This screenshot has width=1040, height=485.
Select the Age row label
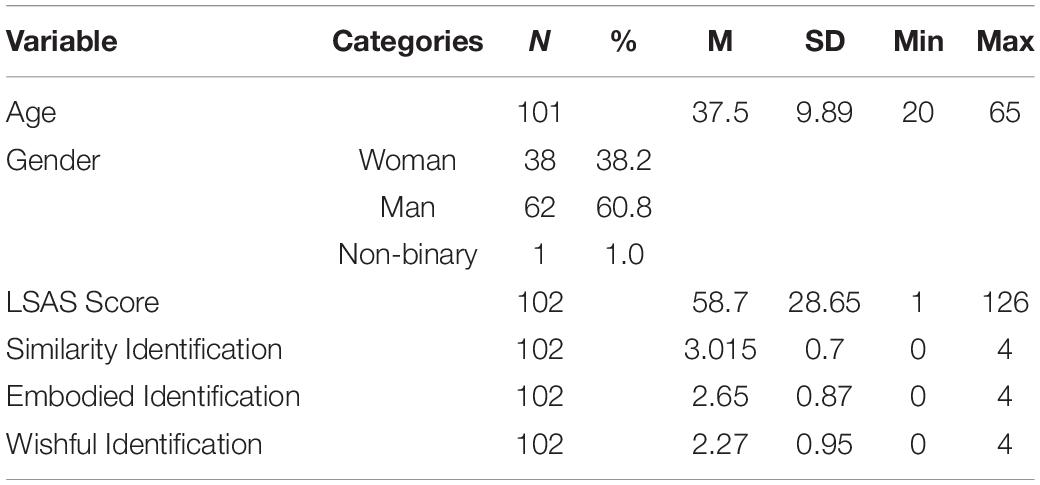[31, 113]
